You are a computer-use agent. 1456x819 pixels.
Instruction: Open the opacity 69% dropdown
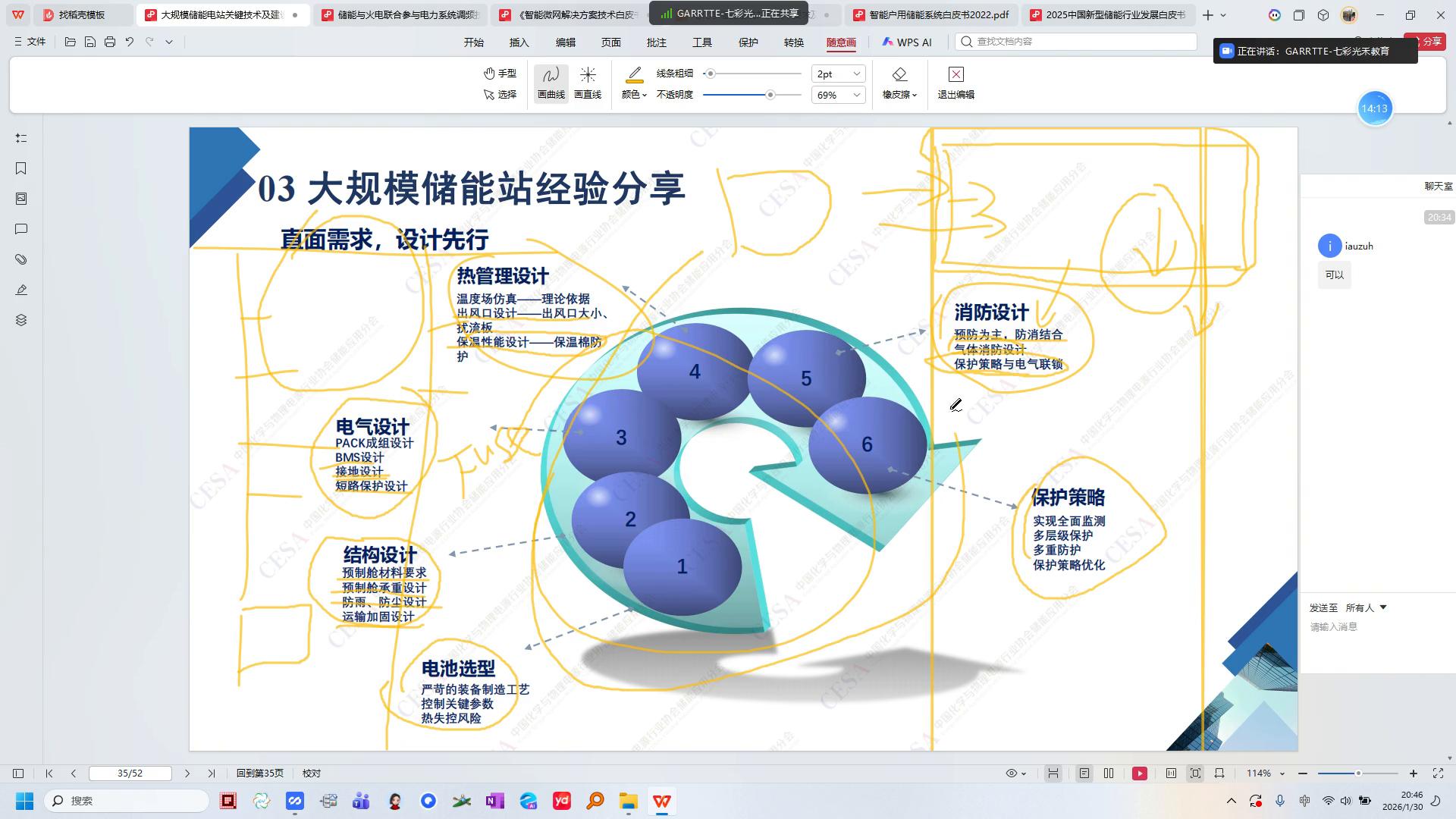tap(838, 95)
